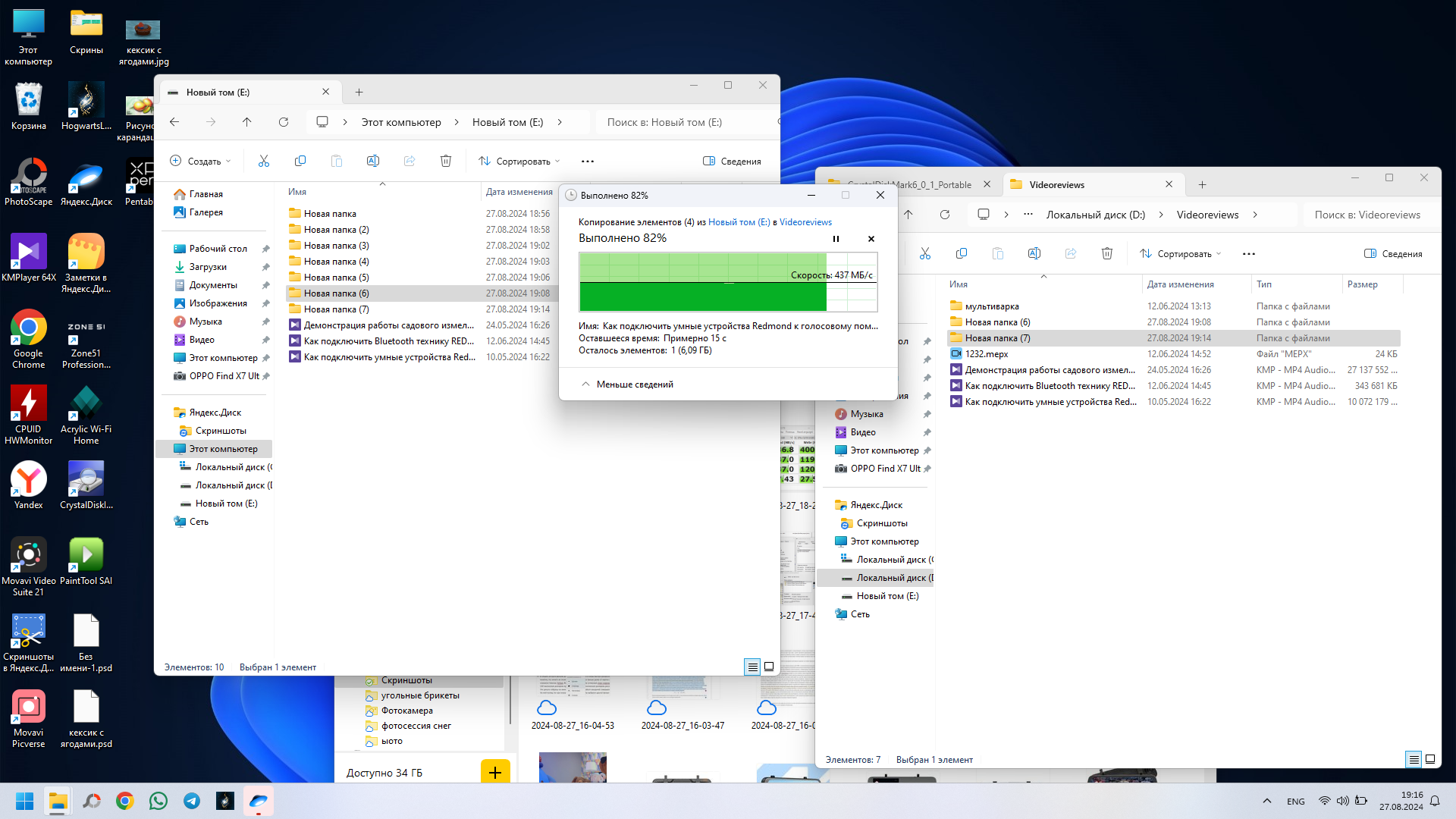Open the Сортировать dropdown in E: window
Screen dimensions: 1456x819
click(519, 161)
